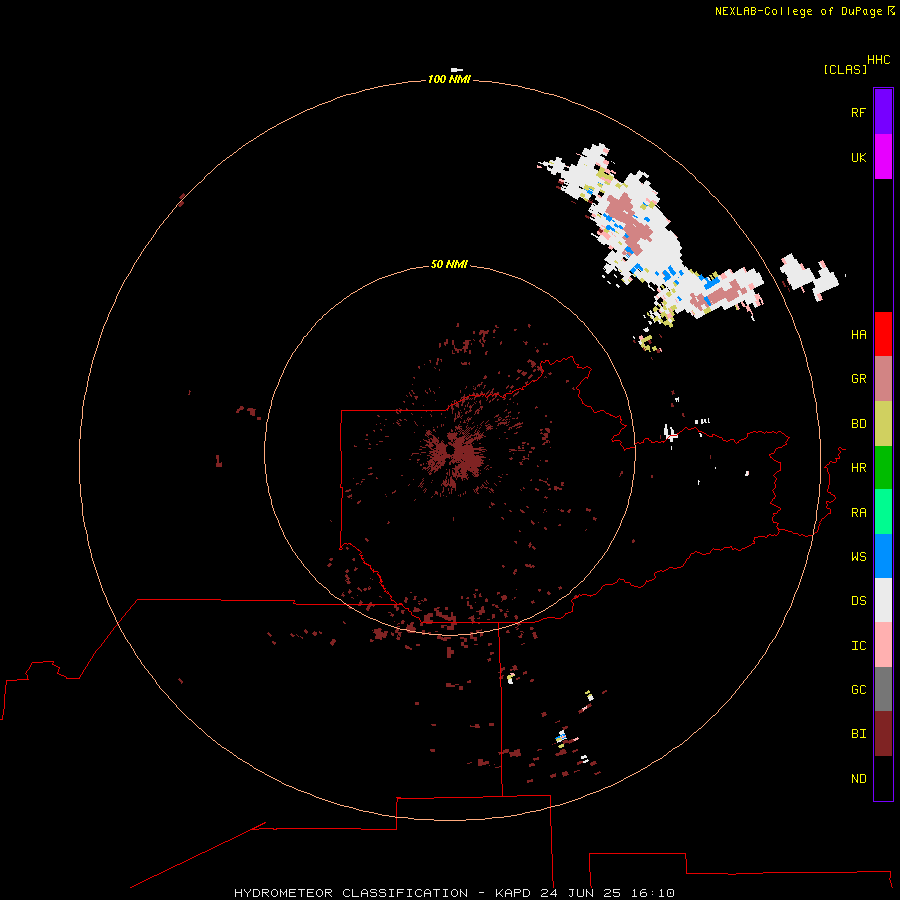Click the 16:10 timestamp text

(x=652, y=893)
